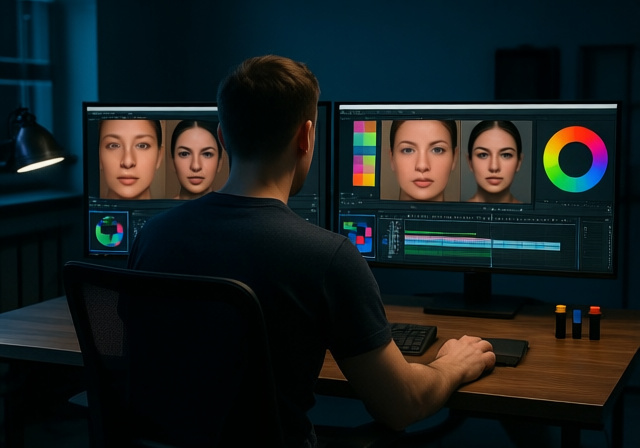
Task: Select dark-haired face preview on right monitor
Action: [x=496, y=162]
